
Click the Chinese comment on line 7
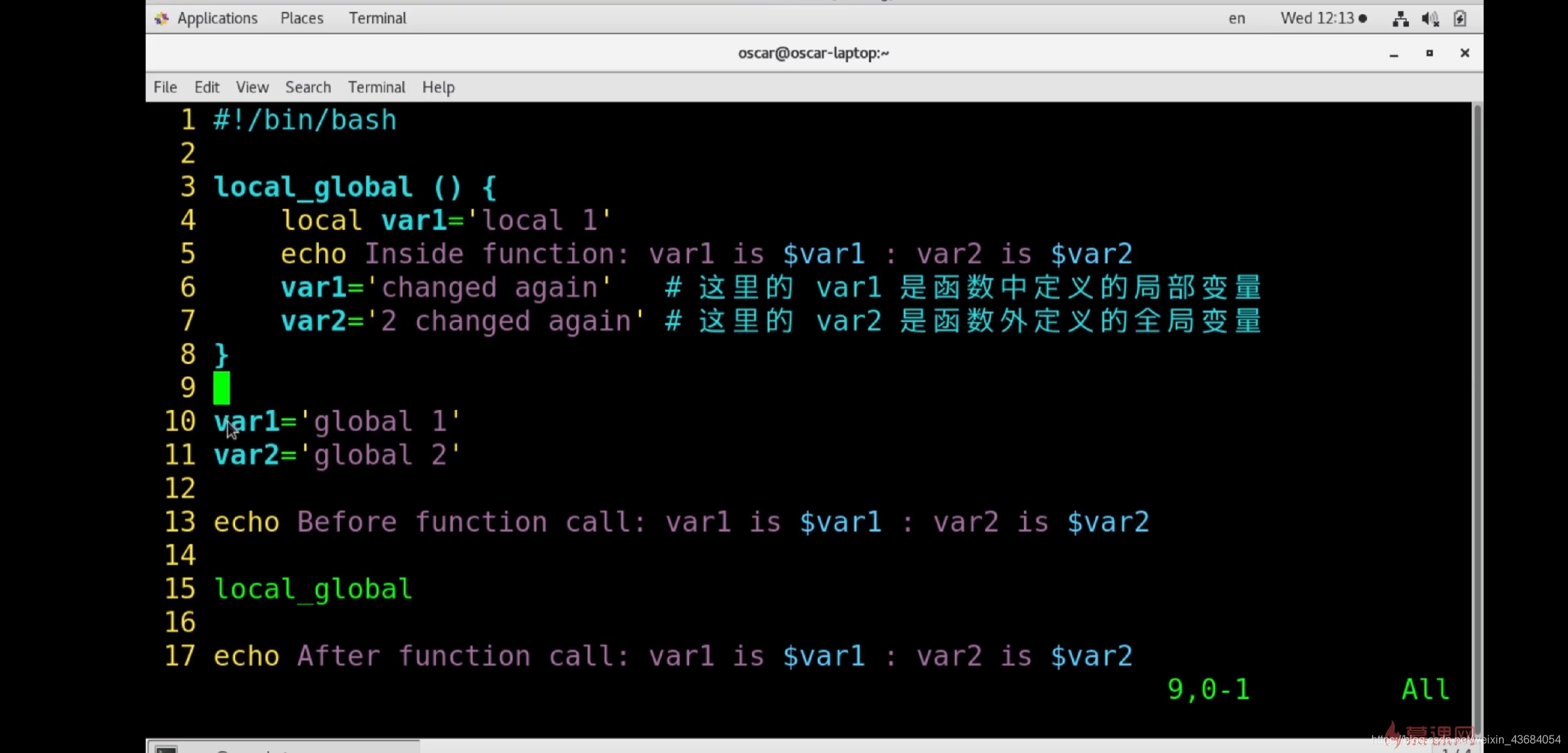963,321
